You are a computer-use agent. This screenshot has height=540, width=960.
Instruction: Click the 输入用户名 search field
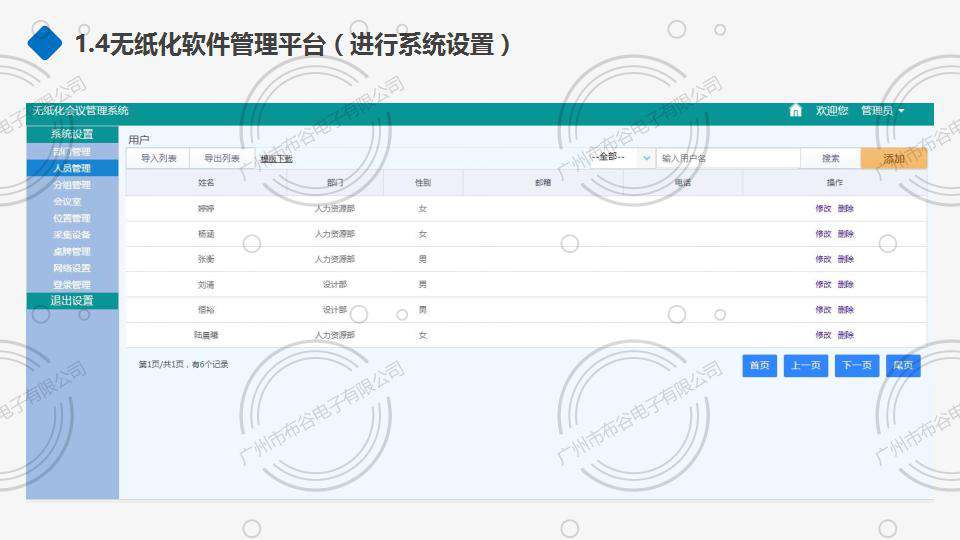coord(727,158)
